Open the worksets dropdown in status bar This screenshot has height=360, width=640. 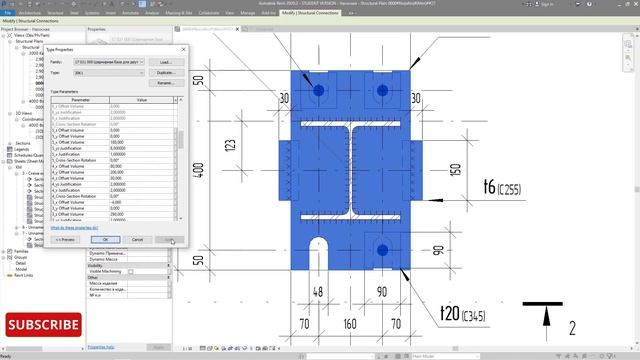tap(340, 356)
